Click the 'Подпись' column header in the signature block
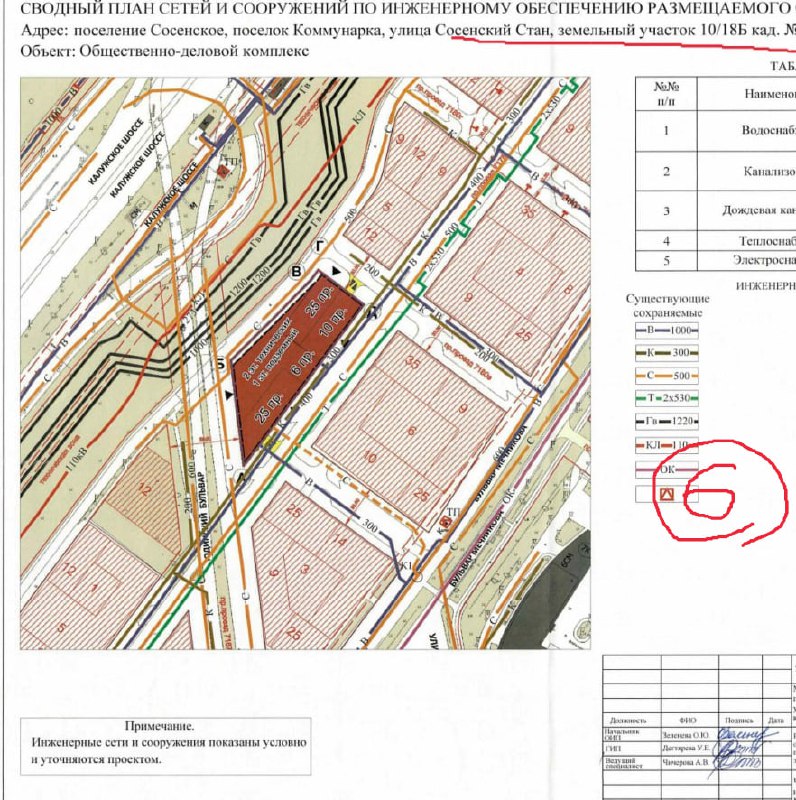The image size is (796, 800). coord(739,720)
